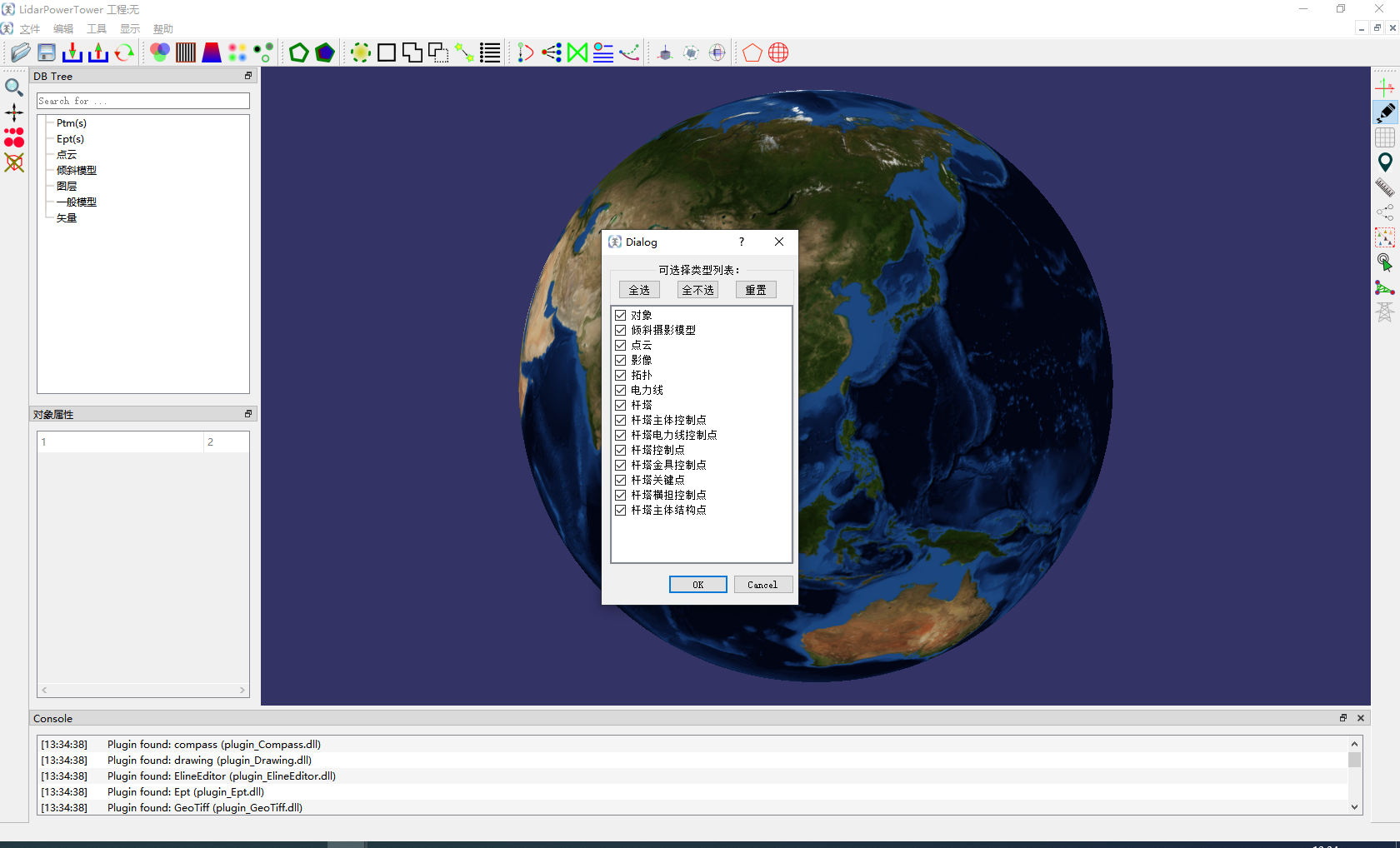The width and height of the screenshot is (1400, 848).
Task: Click the open folder toolbar icon
Action: pos(21,52)
